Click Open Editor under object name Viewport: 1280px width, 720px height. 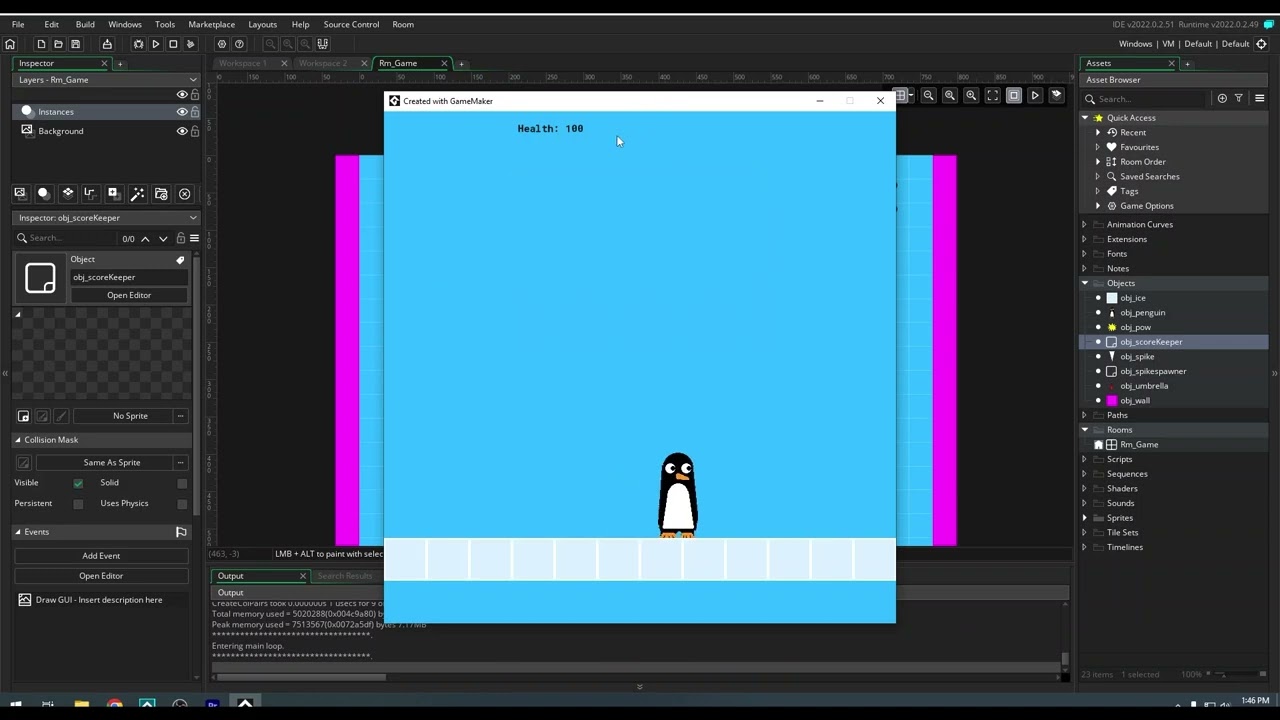tap(129, 295)
